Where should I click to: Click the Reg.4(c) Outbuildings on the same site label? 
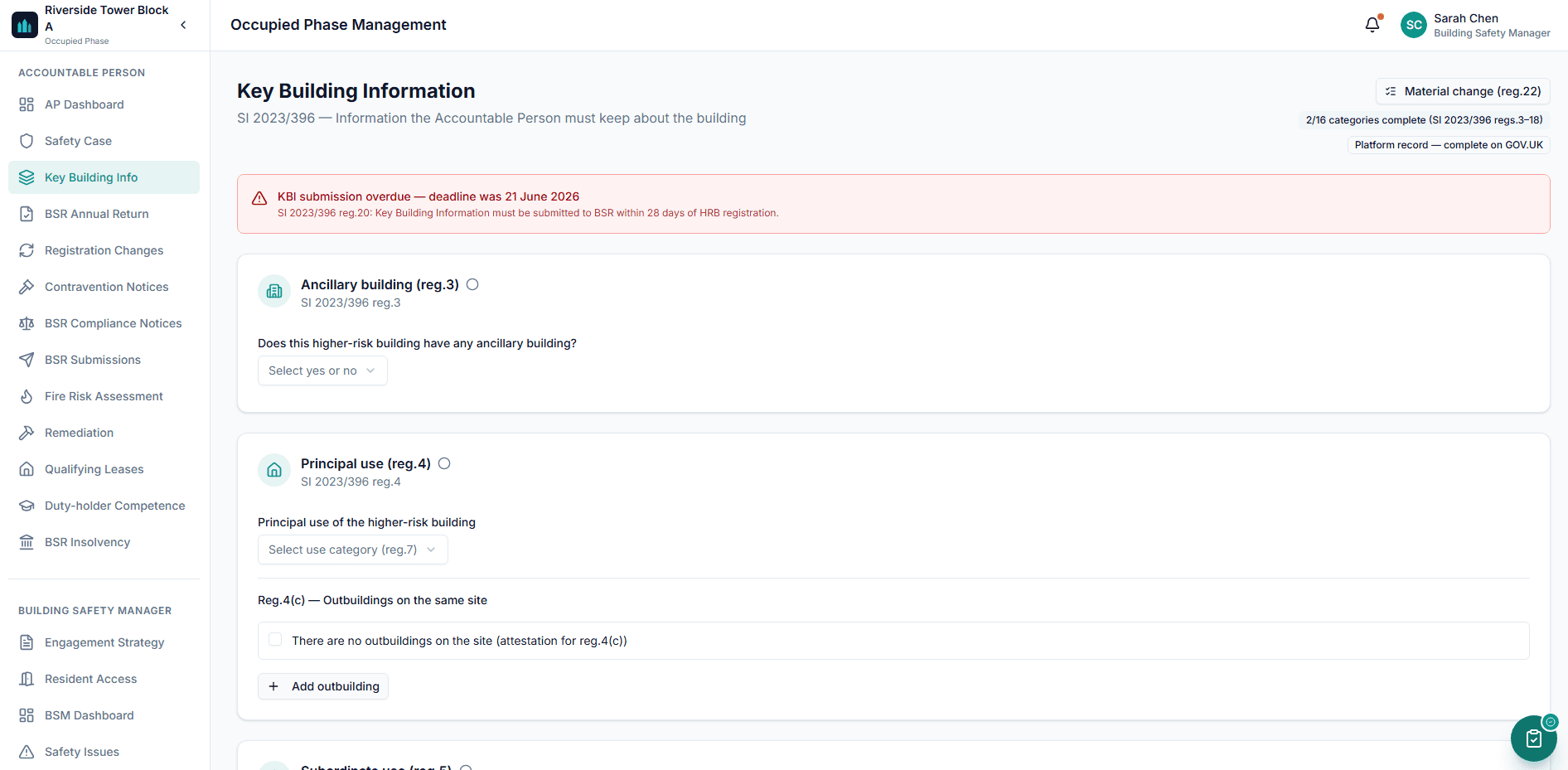[x=372, y=600]
